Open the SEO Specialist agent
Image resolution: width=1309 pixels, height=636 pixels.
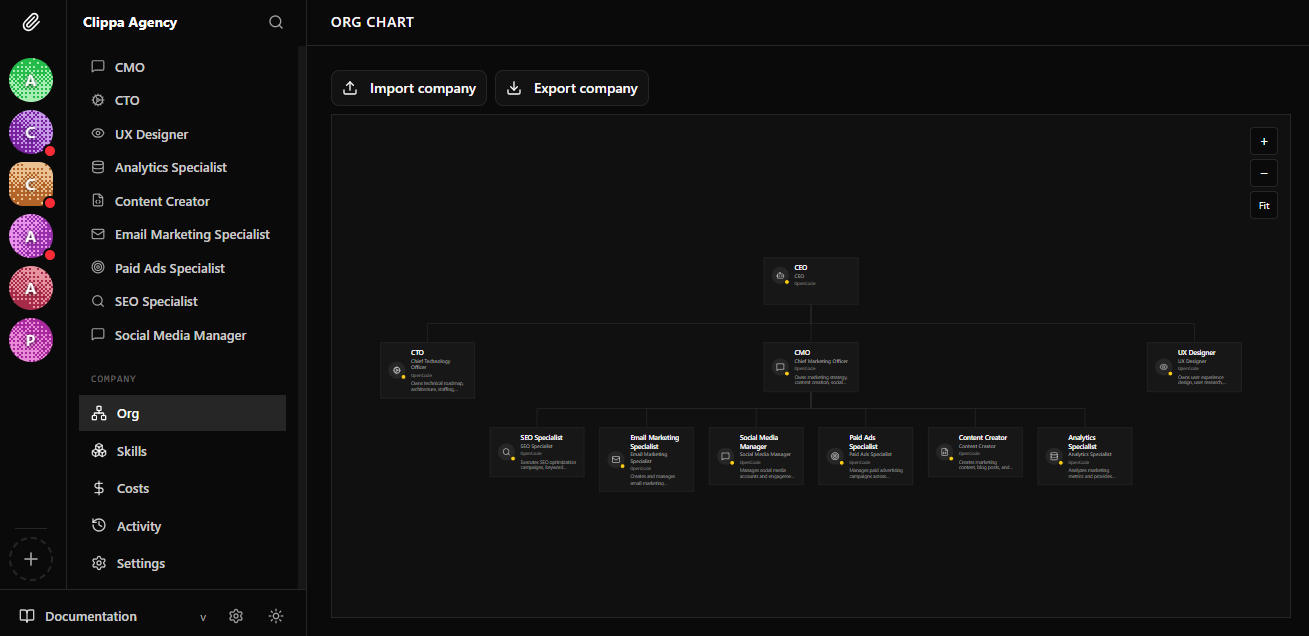coord(182,301)
